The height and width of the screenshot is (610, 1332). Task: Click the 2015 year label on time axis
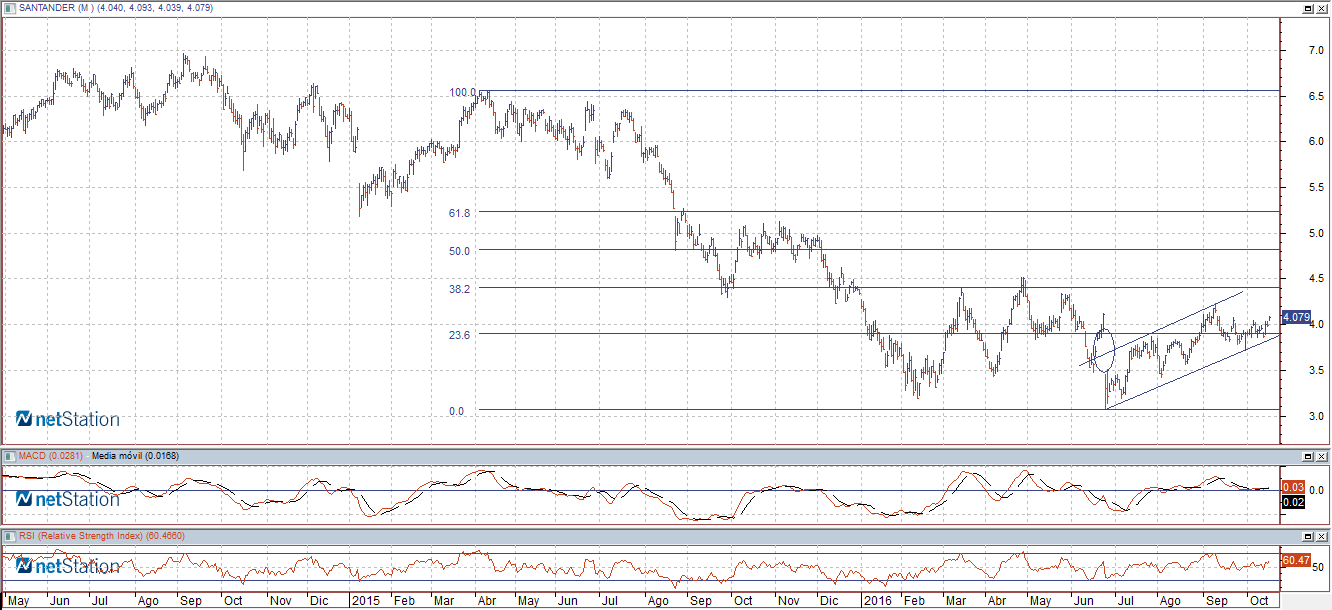click(366, 601)
